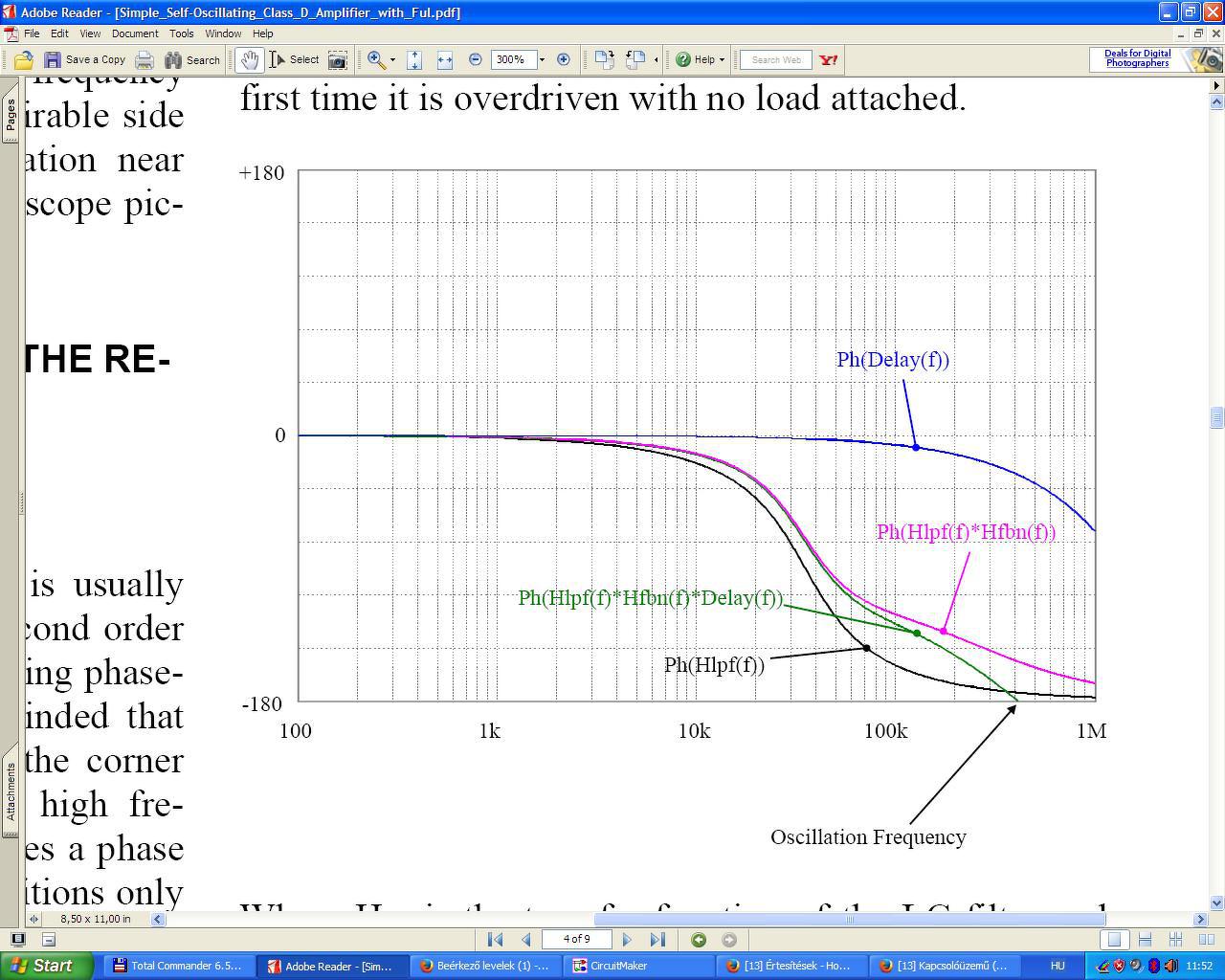The image size is (1225, 980).
Task: Expand the rotate toolbar overflow arrow
Action: coord(656,60)
